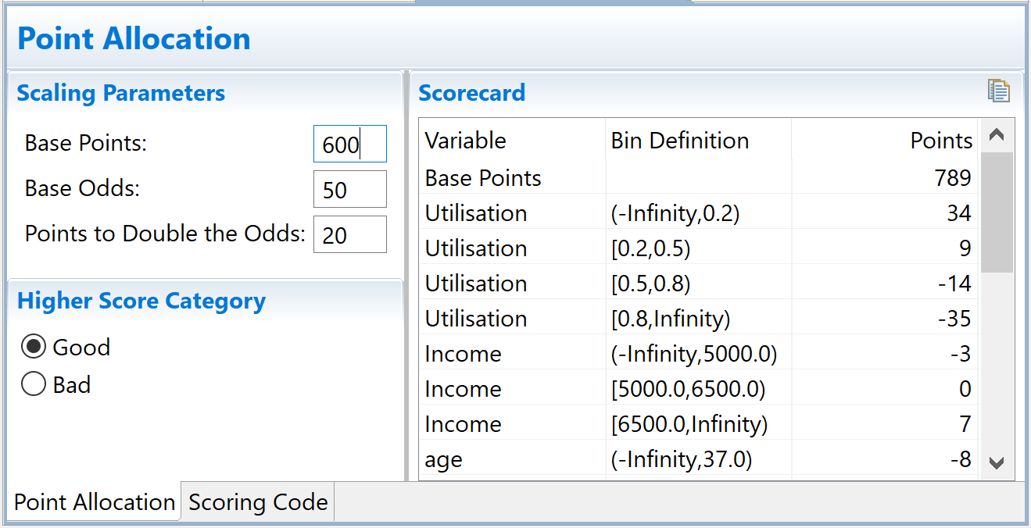Click the points value -14
The image size is (1031, 528).
[x=954, y=283]
